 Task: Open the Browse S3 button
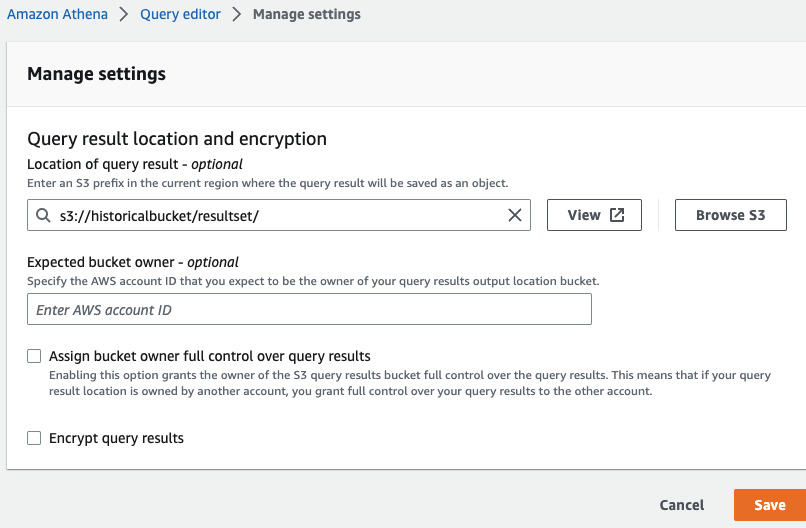(730, 215)
